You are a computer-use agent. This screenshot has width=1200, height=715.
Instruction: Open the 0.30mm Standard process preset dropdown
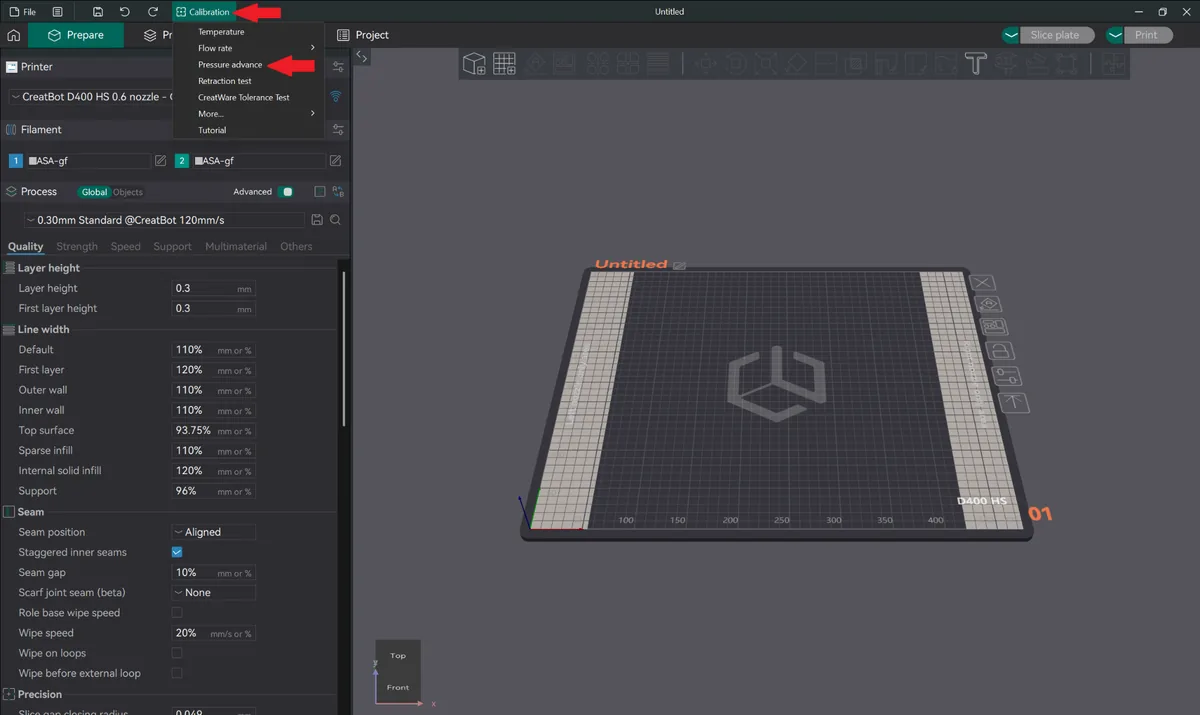coord(165,220)
